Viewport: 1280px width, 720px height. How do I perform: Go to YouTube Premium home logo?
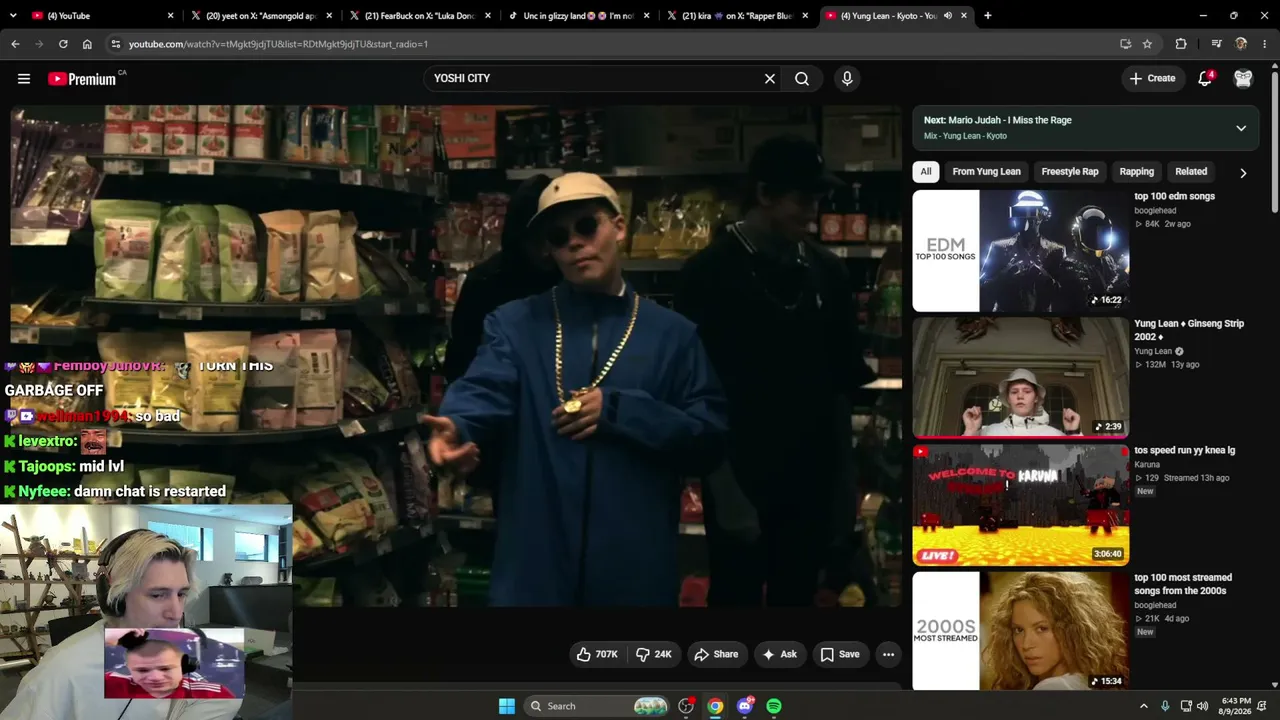click(82, 79)
